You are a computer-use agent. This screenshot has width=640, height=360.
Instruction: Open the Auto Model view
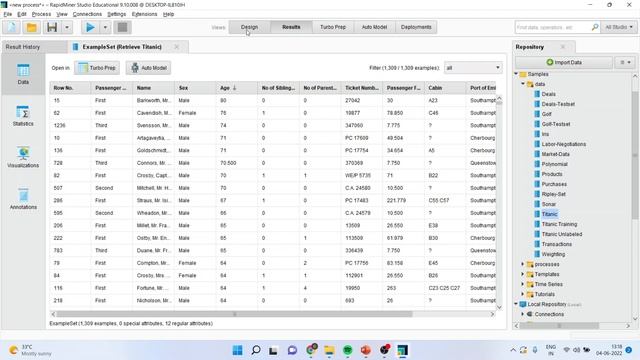[x=374, y=27]
